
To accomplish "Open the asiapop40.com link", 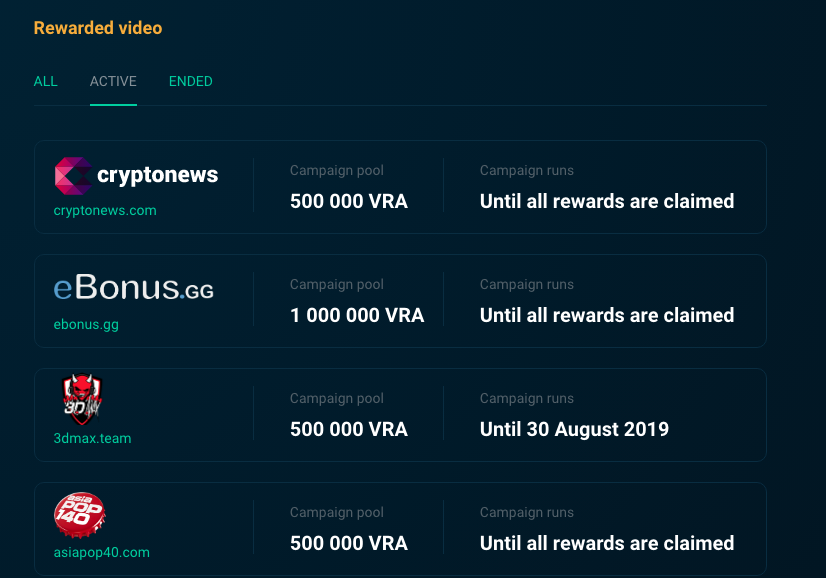I will pyautogui.click(x=101, y=552).
